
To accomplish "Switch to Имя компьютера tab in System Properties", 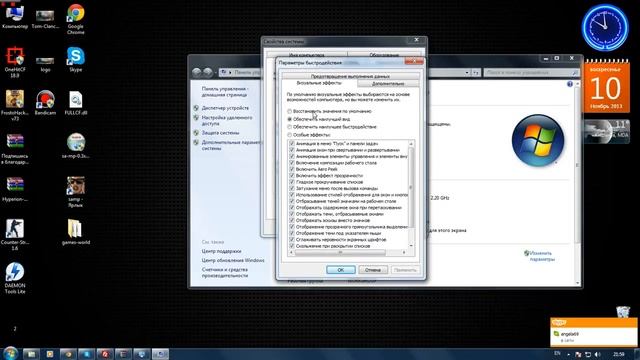I will (307, 55).
